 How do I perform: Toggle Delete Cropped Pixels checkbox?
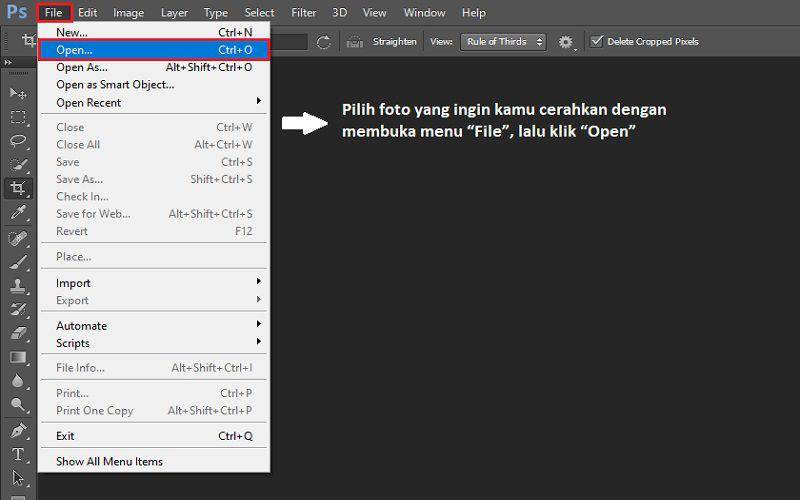point(596,41)
